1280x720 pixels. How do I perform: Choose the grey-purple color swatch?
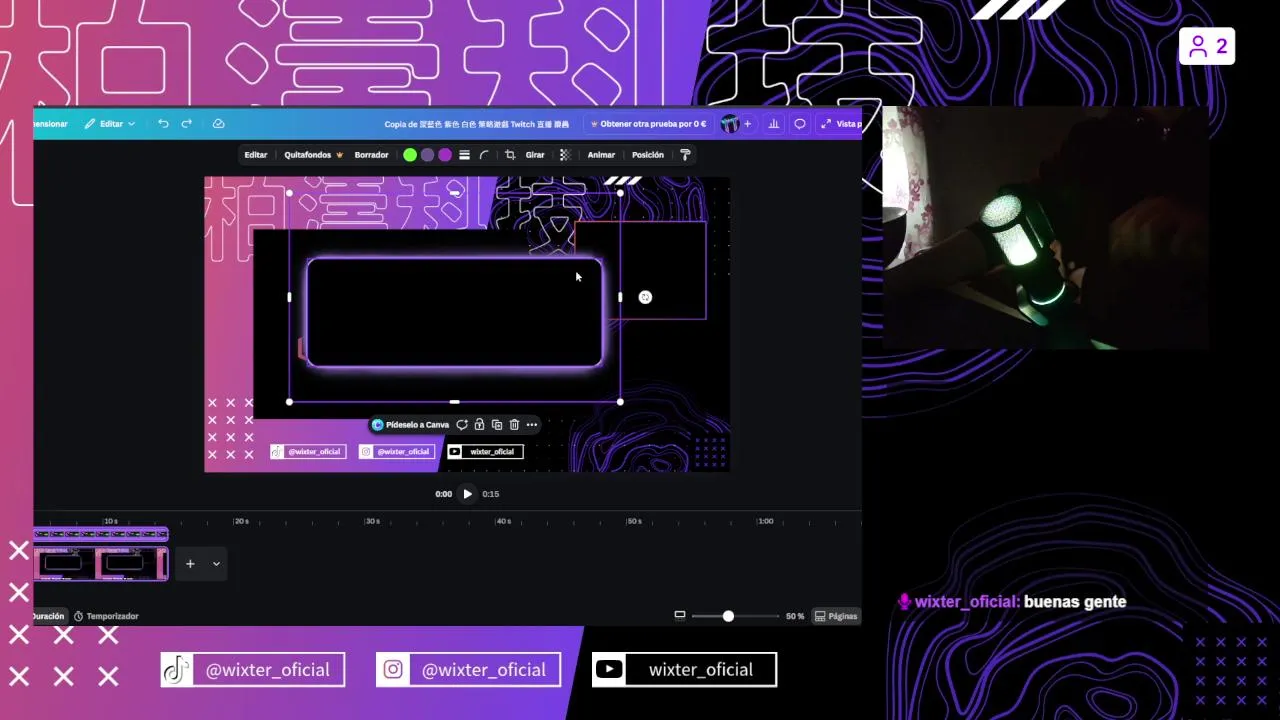[x=427, y=155]
